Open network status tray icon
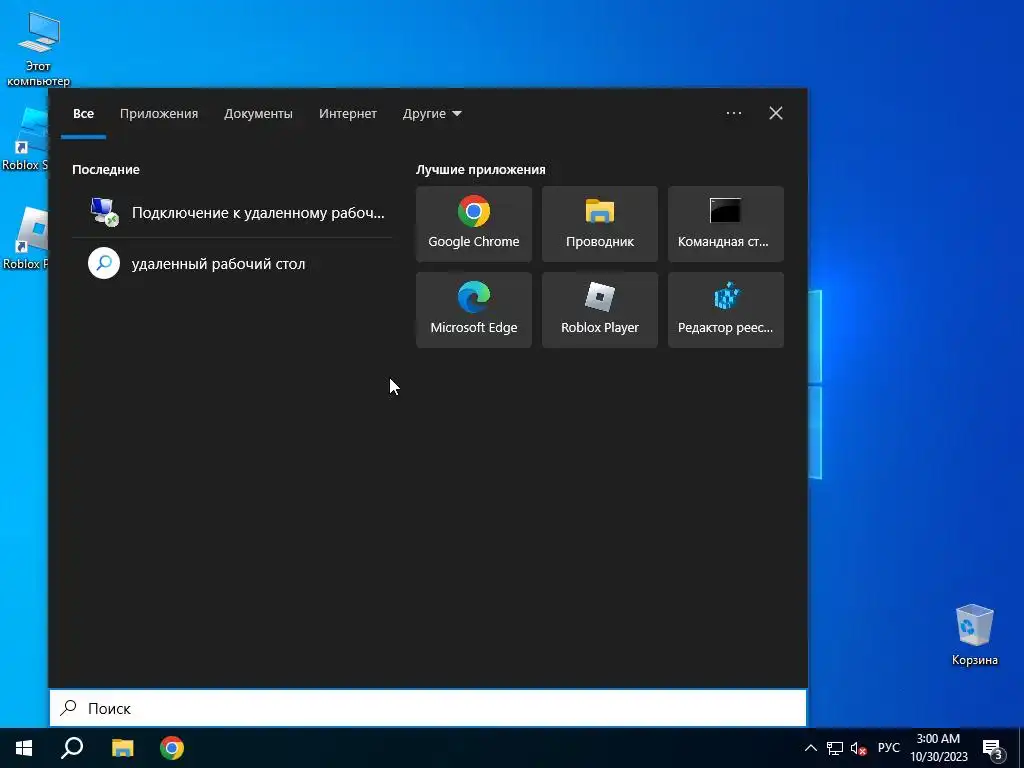Screen dimensions: 1024x768 (x=835, y=748)
